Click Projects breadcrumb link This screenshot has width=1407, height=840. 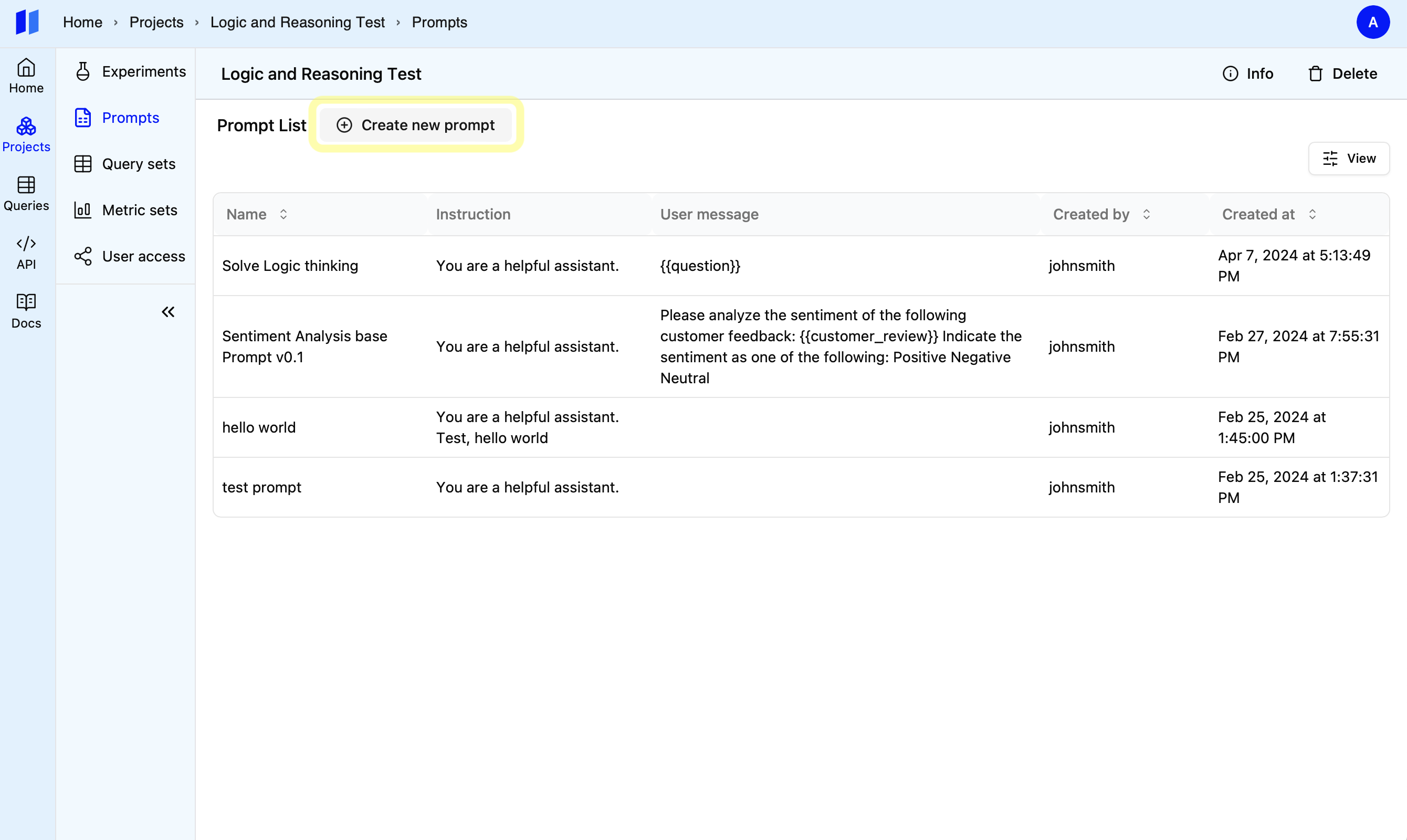pyautogui.click(x=156, y=22)
